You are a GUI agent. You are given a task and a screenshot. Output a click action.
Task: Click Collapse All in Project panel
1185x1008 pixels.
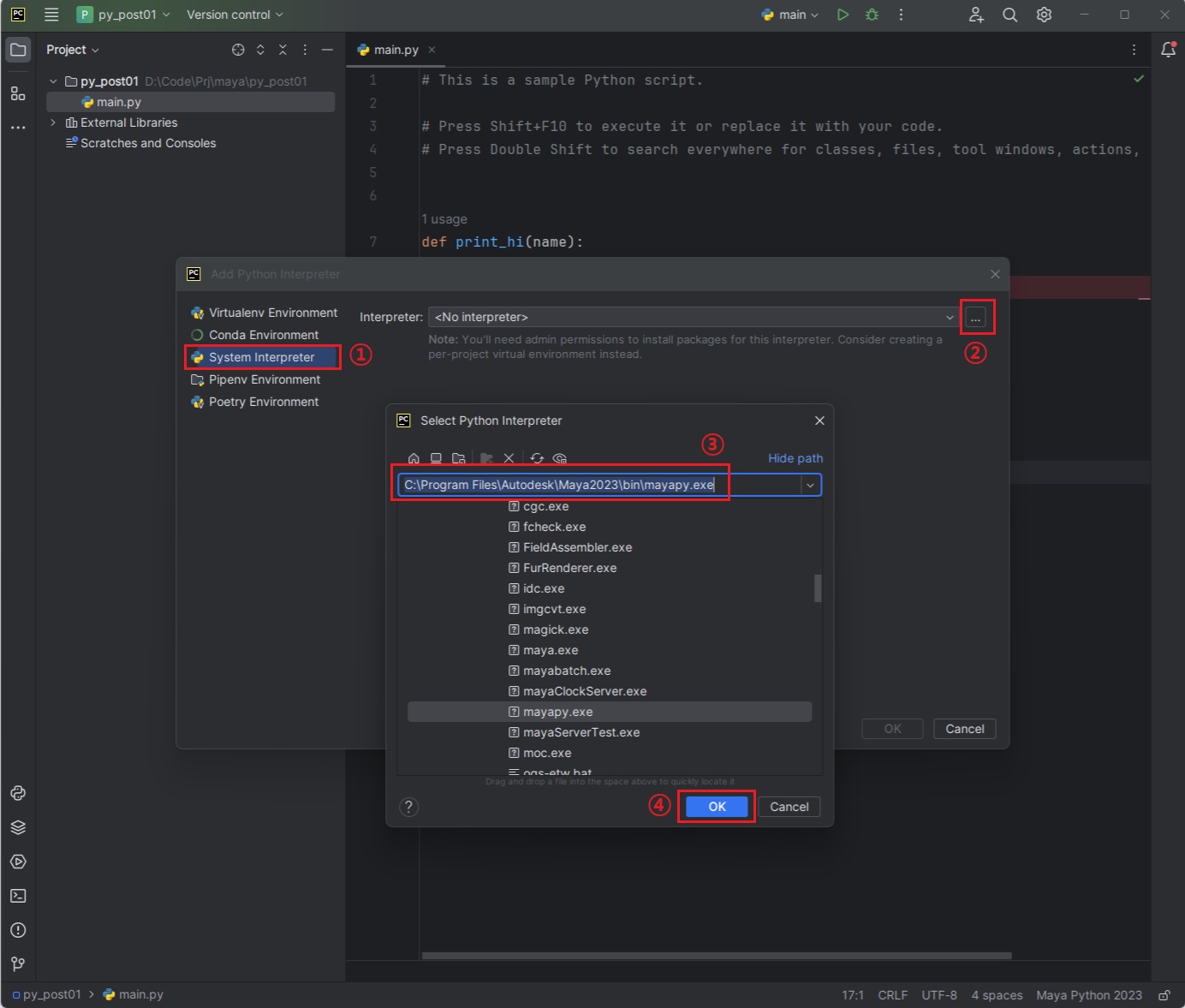283,50
